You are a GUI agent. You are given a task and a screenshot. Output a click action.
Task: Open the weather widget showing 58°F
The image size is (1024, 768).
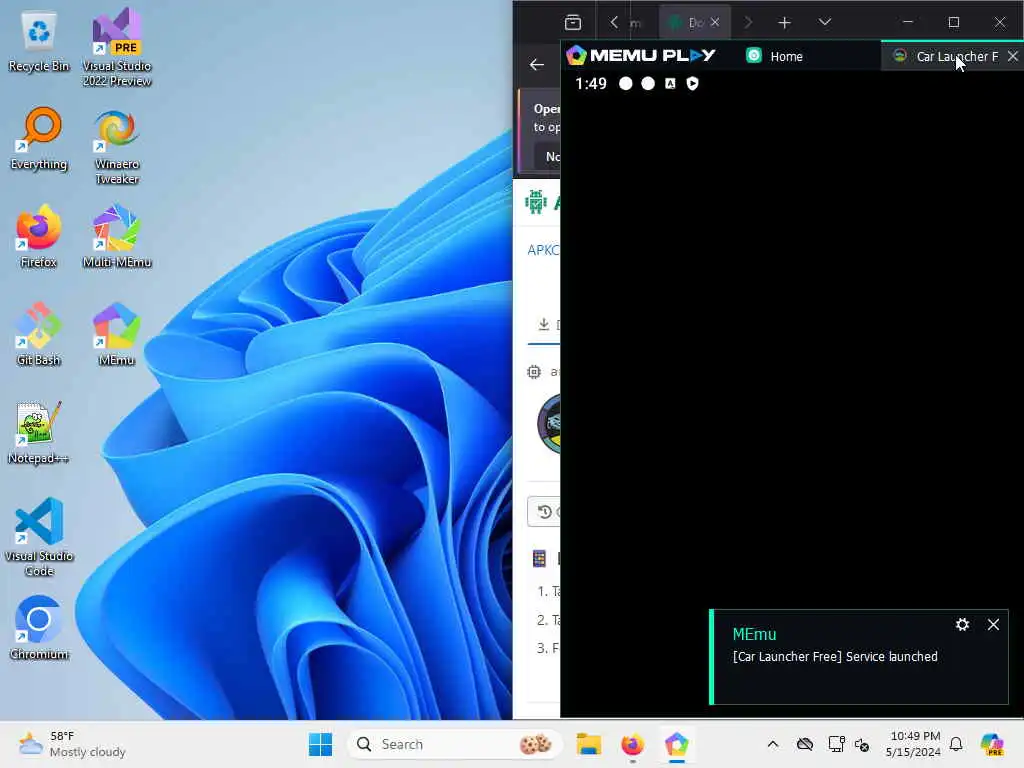point(72,744)
